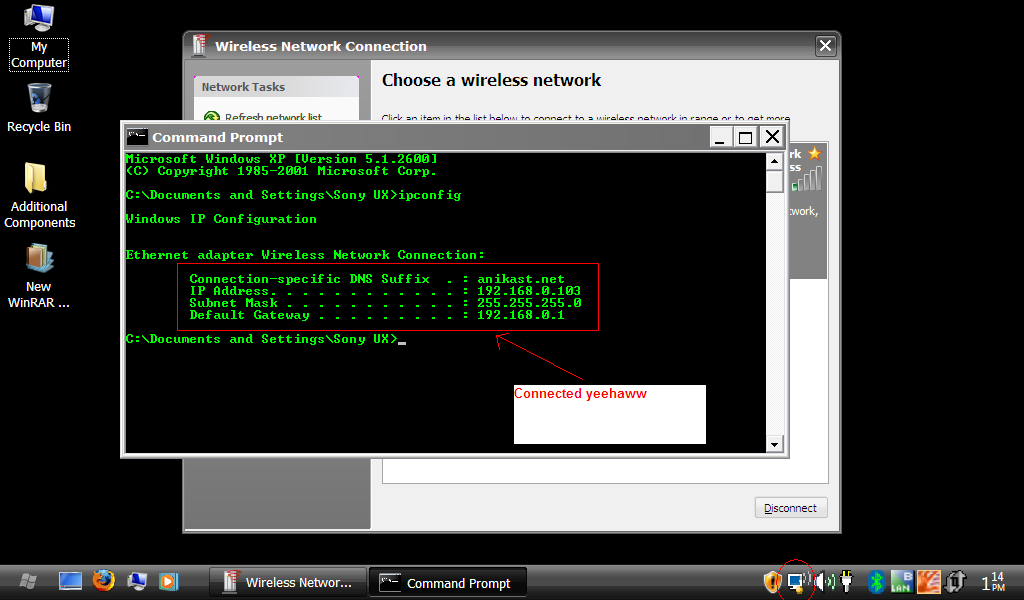Maximize the Command Prompt window
1024x600 pixels.
[745, 137]
